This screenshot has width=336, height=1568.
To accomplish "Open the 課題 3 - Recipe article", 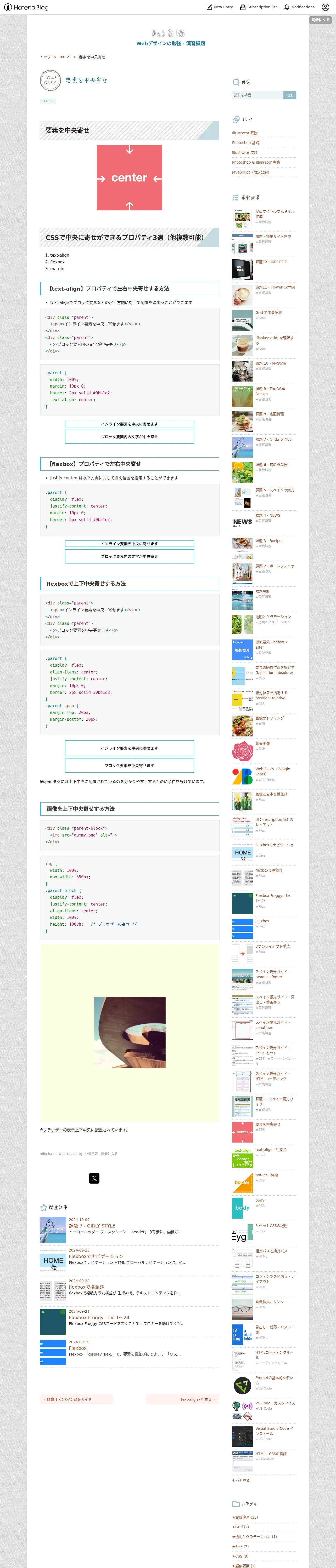I will 268,540.
